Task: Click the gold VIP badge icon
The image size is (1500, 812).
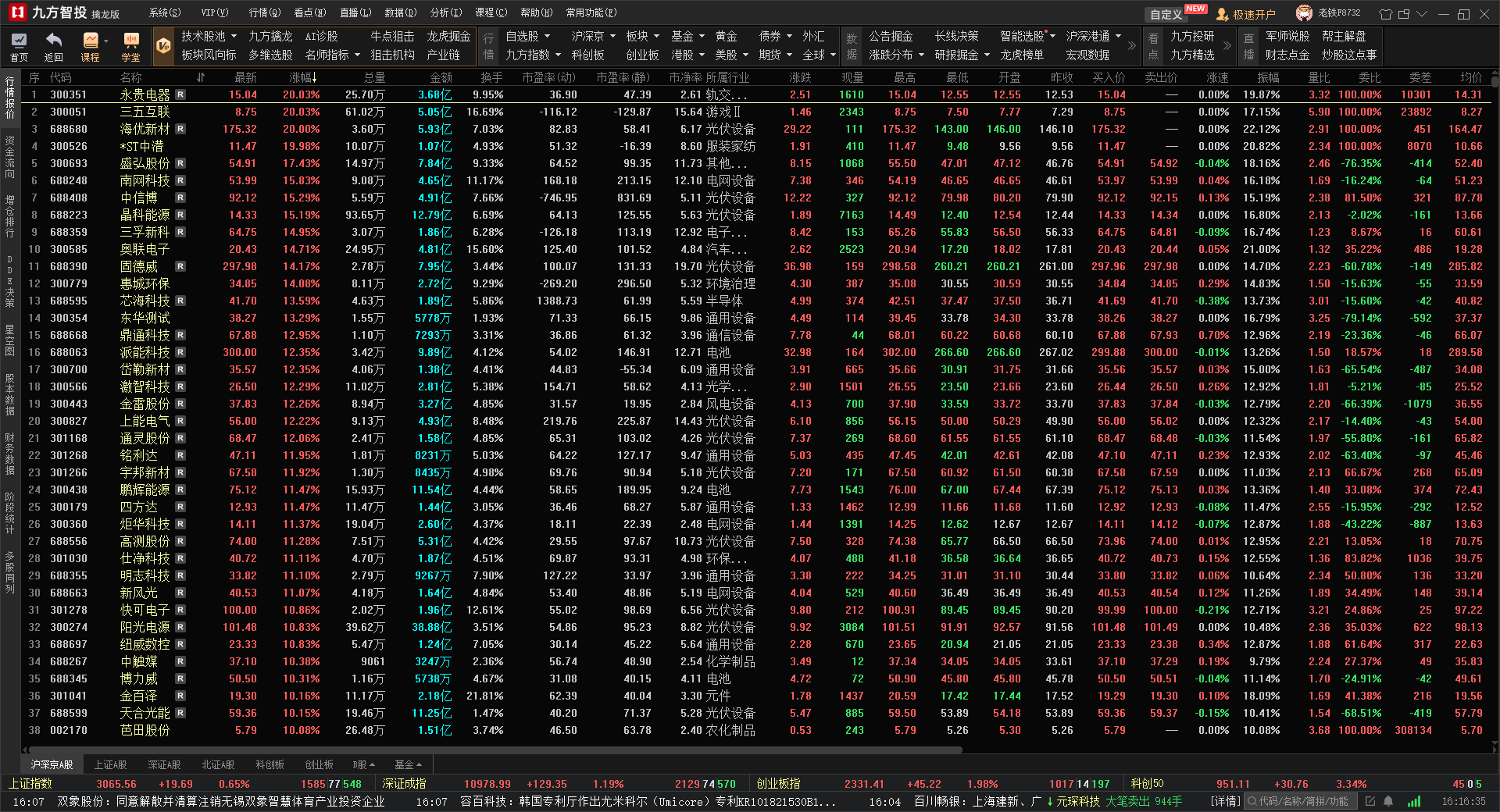Action: pos(163,46)
